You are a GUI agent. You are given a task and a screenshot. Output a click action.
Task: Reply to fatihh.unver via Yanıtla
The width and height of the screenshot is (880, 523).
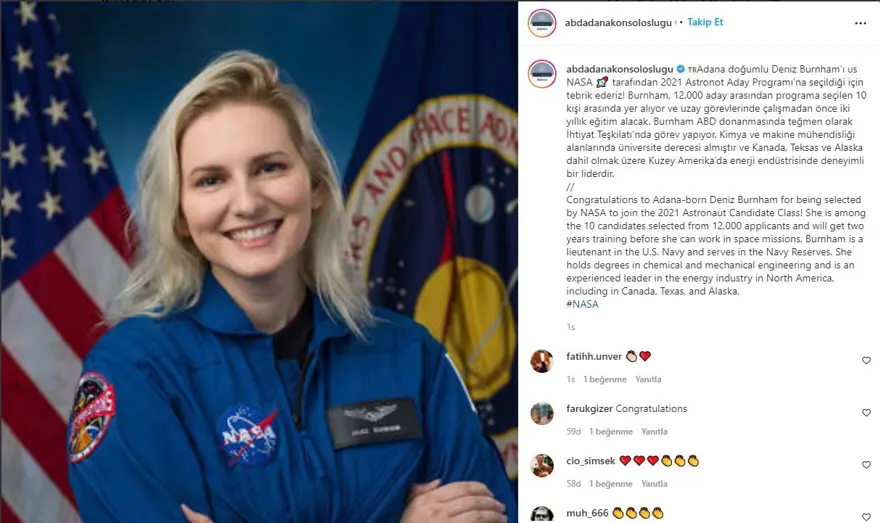tap(648, 379)
